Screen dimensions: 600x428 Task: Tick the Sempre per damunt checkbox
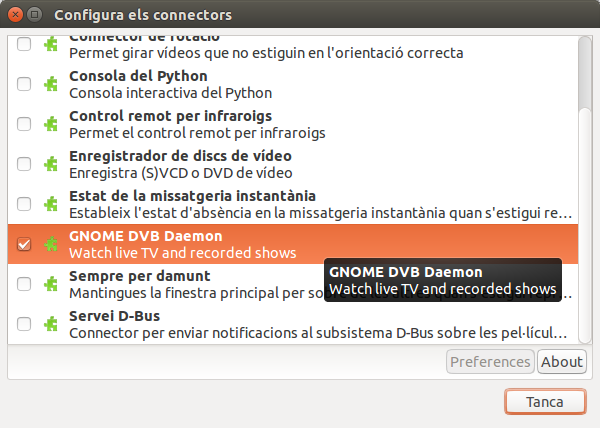click(24, 284)
